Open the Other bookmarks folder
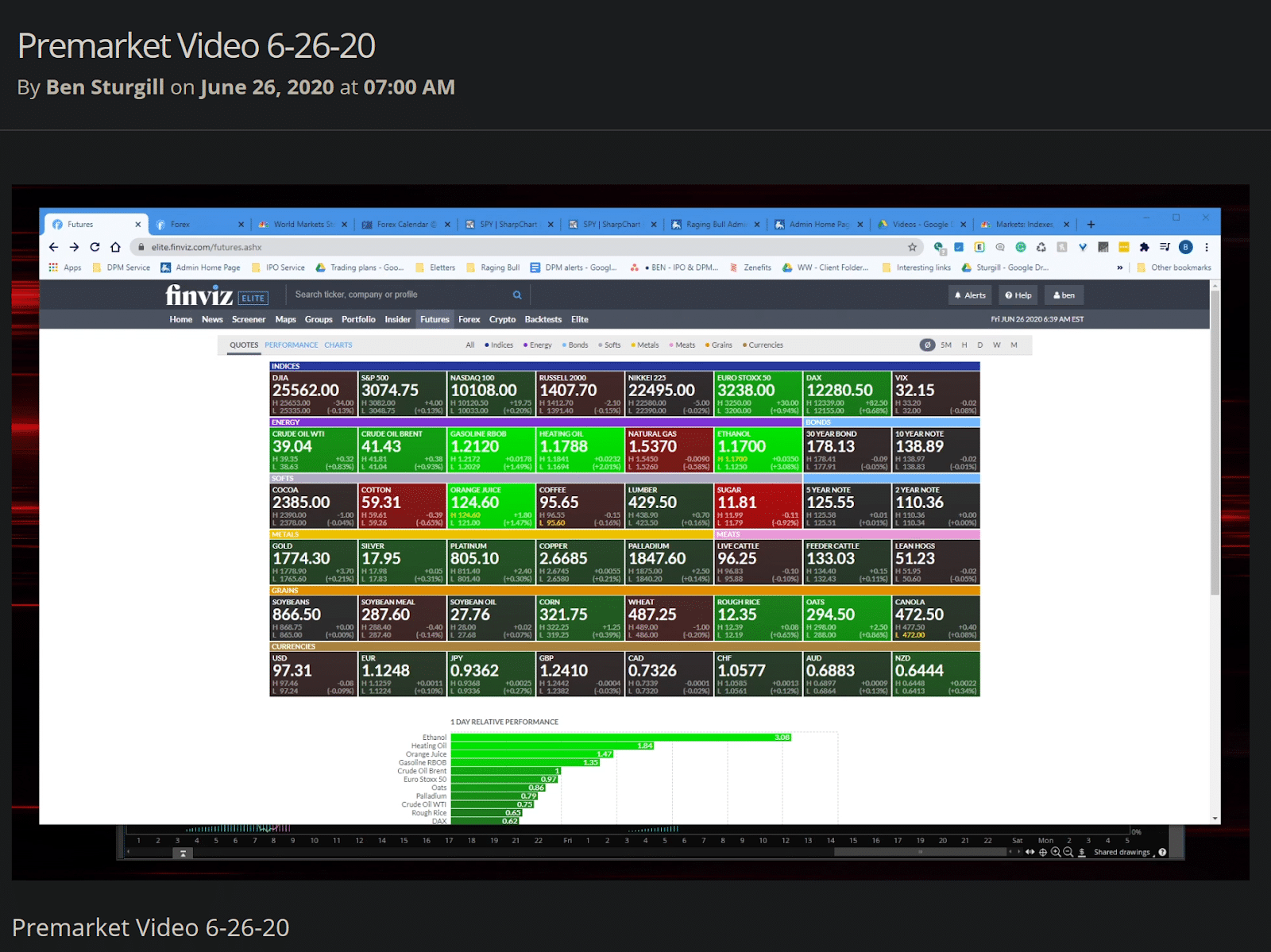The width and height of the screenshot is (1271, 952). [1174, 268]
